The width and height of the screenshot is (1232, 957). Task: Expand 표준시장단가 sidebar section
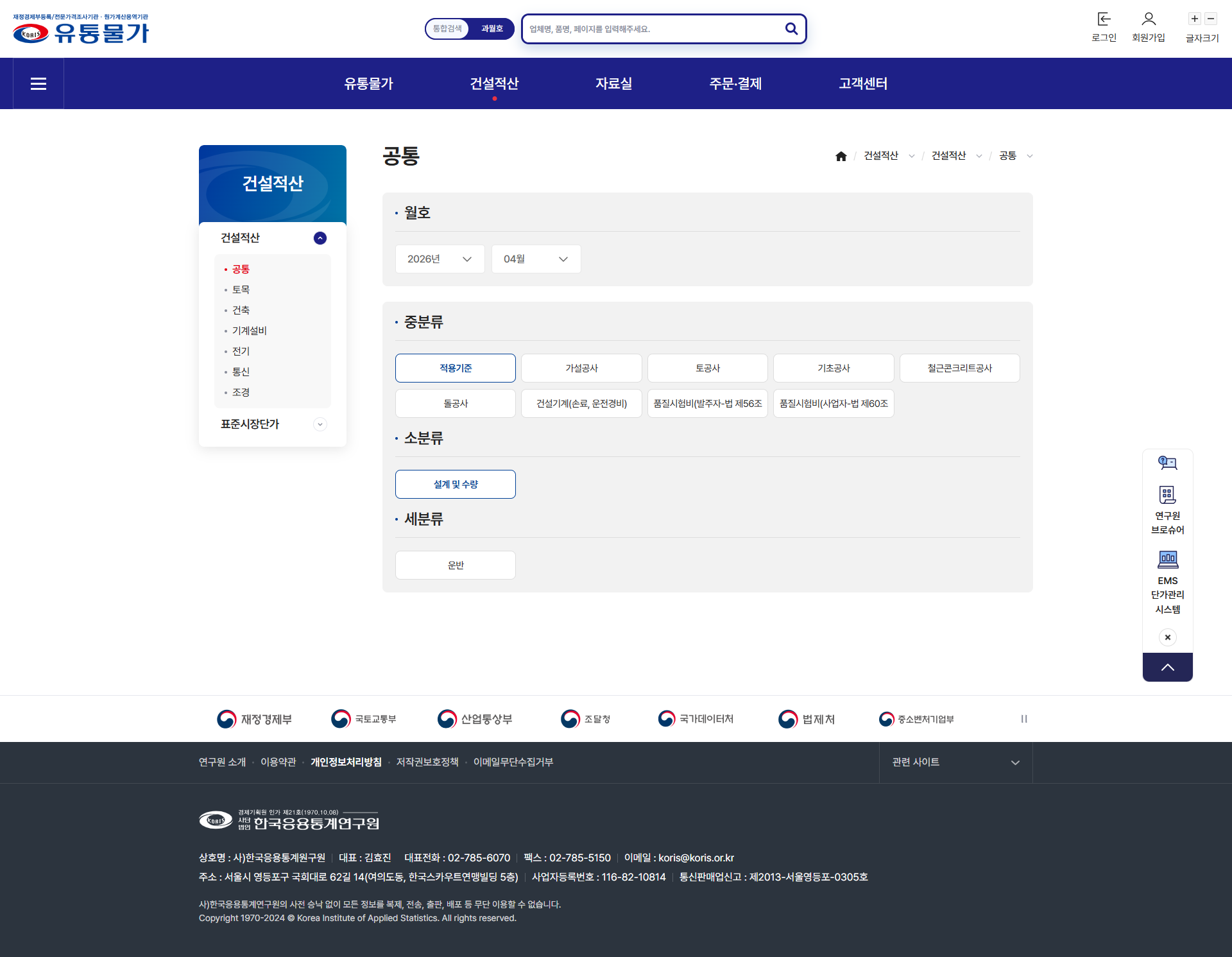tap(320, 424)
